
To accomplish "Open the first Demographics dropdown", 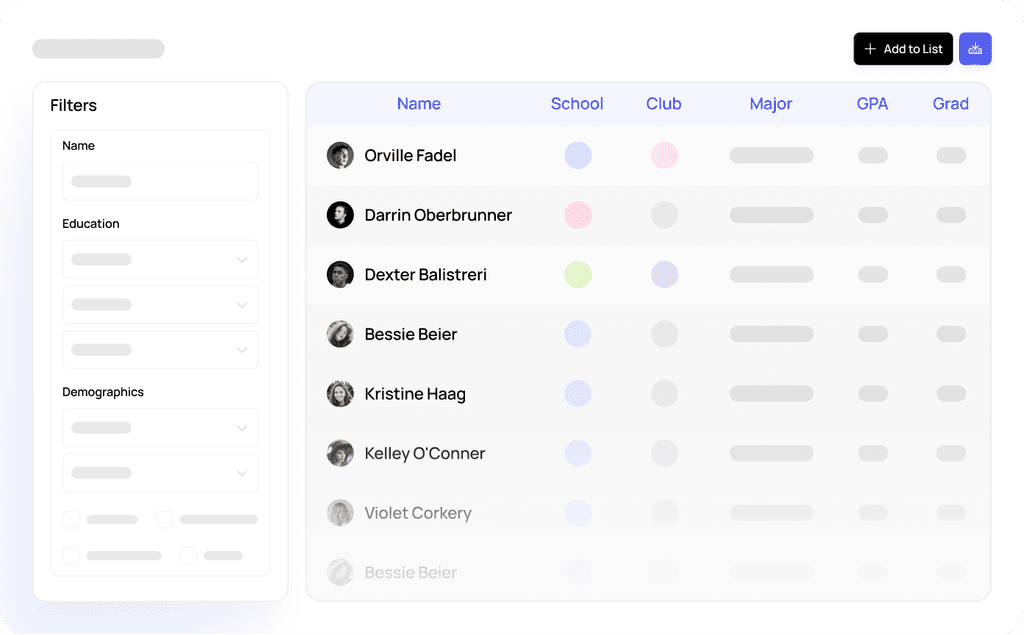I will tap(160, 427).
